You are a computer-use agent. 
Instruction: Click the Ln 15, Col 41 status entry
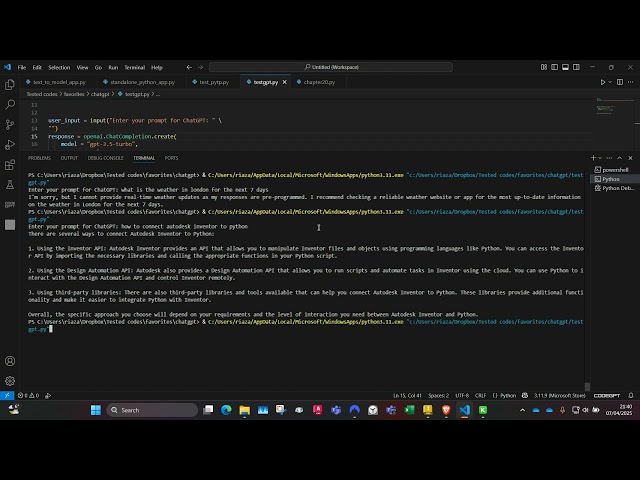point(407,396)
